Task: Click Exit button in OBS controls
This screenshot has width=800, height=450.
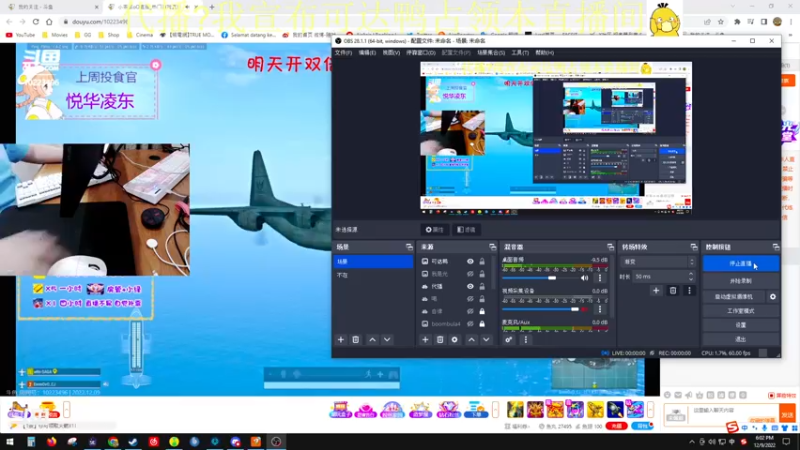Action: [741, 339]
